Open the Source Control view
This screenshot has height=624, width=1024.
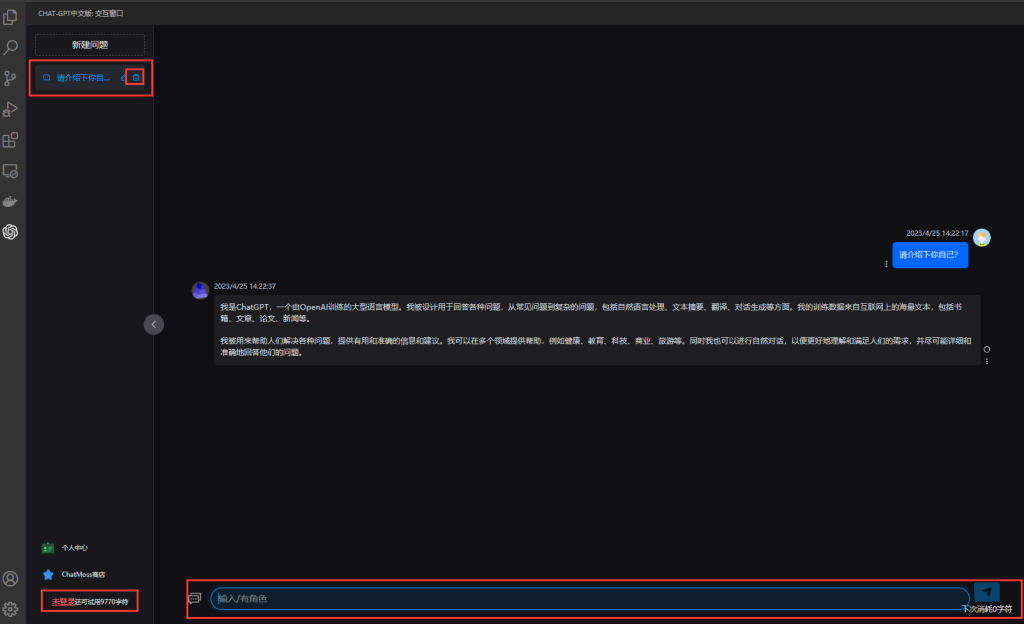[12, 78]
